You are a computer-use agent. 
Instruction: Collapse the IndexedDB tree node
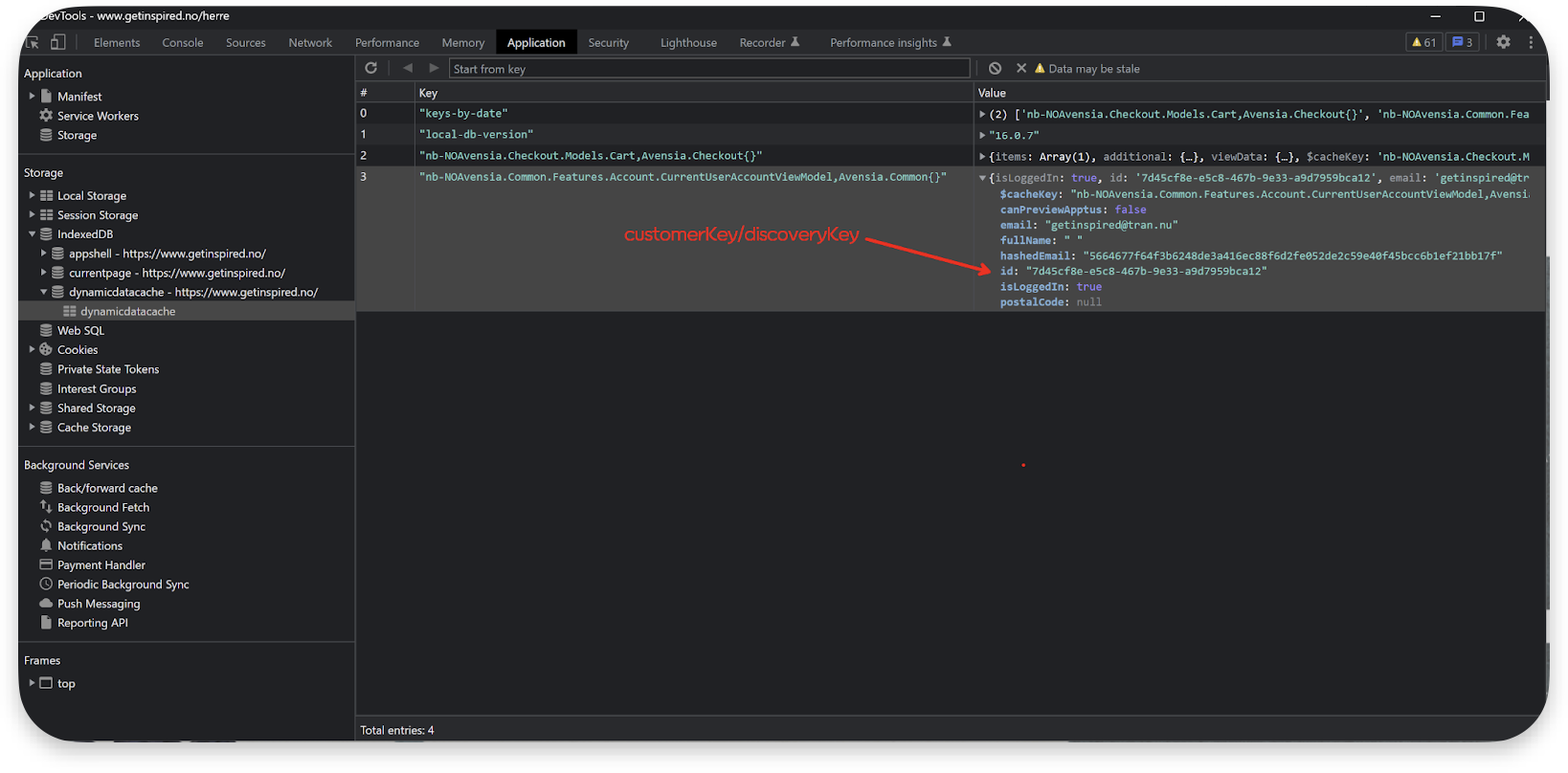(32, 233)
